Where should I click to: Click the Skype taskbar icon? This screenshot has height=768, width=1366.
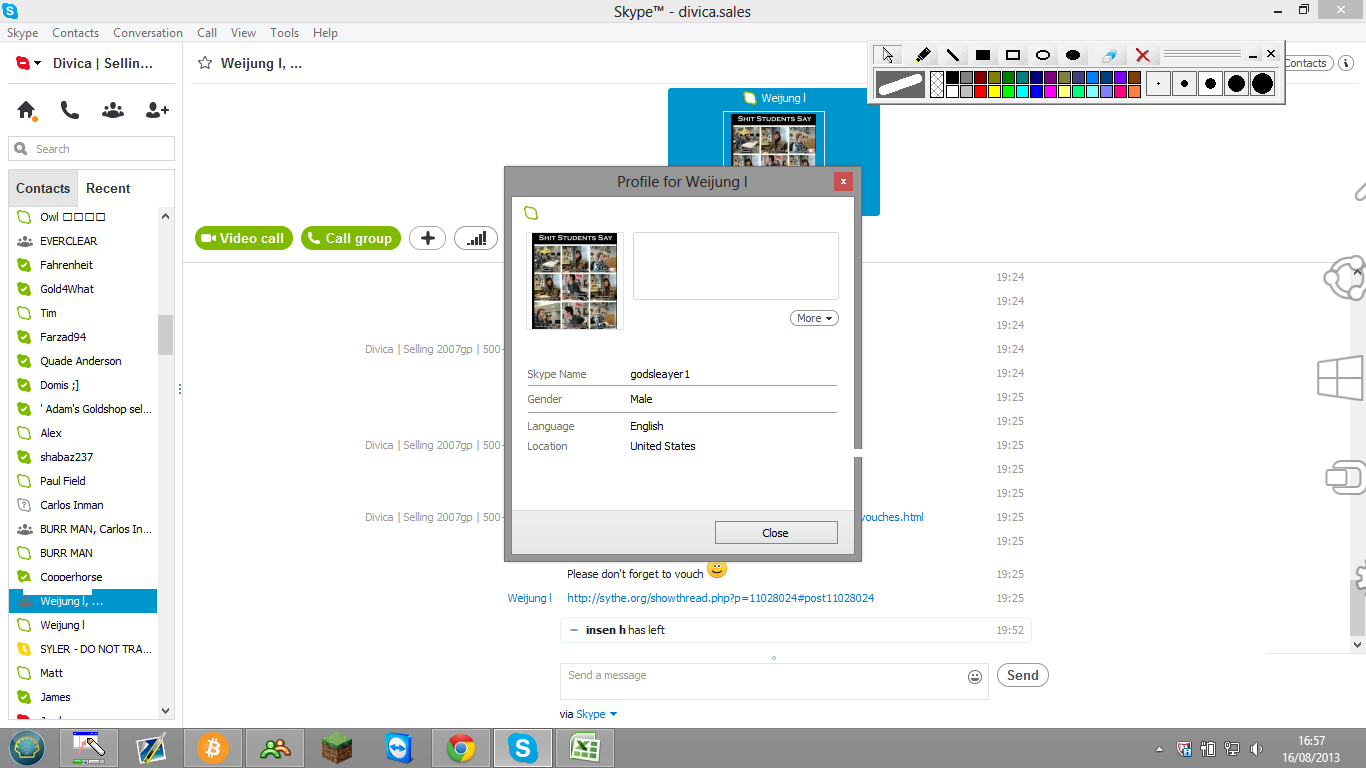pos(523,748)
